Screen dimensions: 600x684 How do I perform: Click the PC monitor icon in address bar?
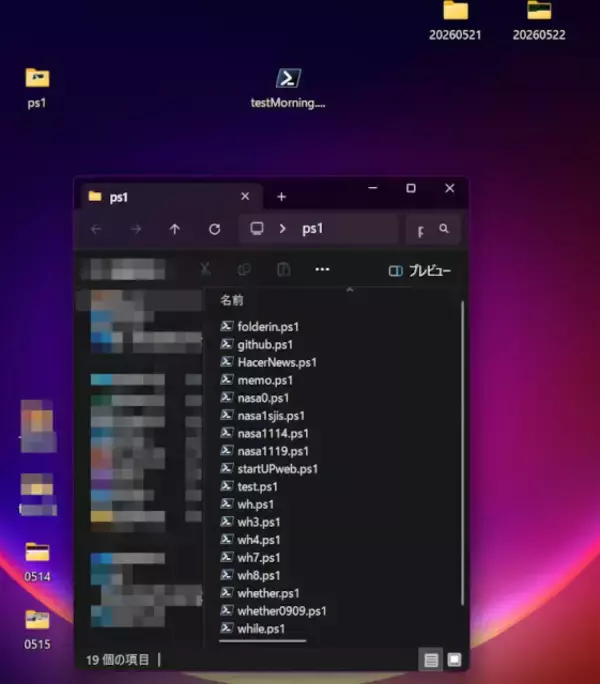click(257, 229)
